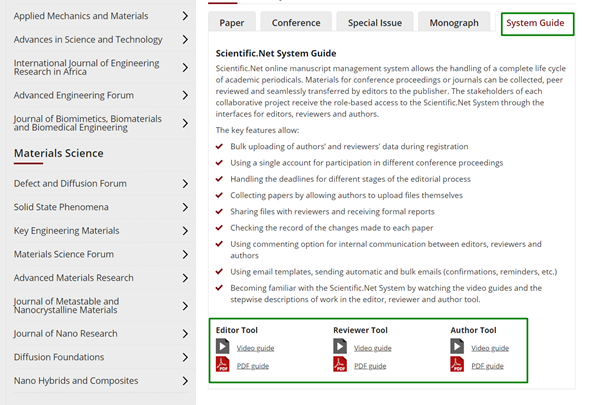The height and width of the screenshot is (405, 602).
Task: Play the Editor Tool video guide icon
Action: point(222,346)
